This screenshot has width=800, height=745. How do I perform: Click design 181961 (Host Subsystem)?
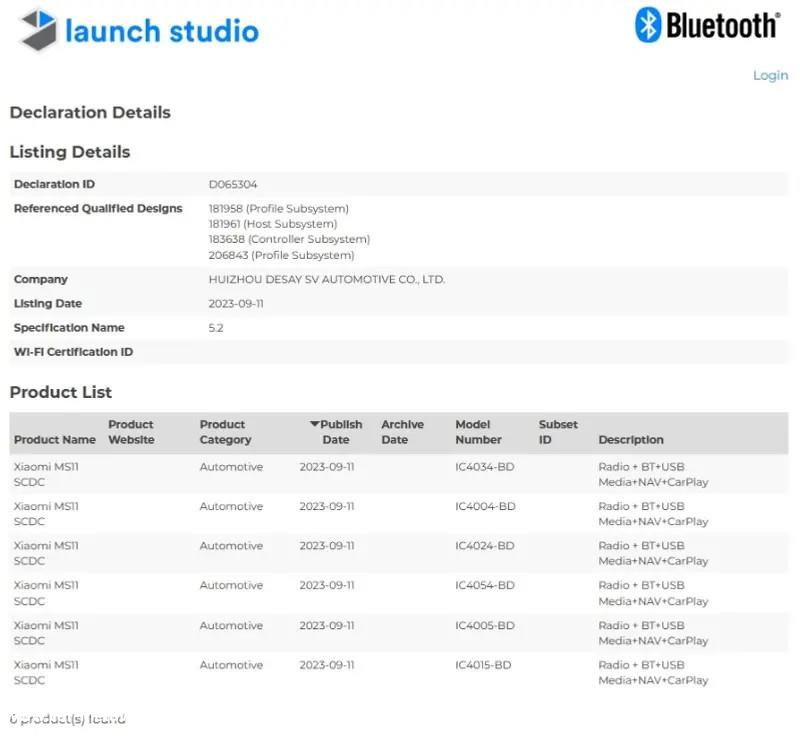tap(273, 224)
